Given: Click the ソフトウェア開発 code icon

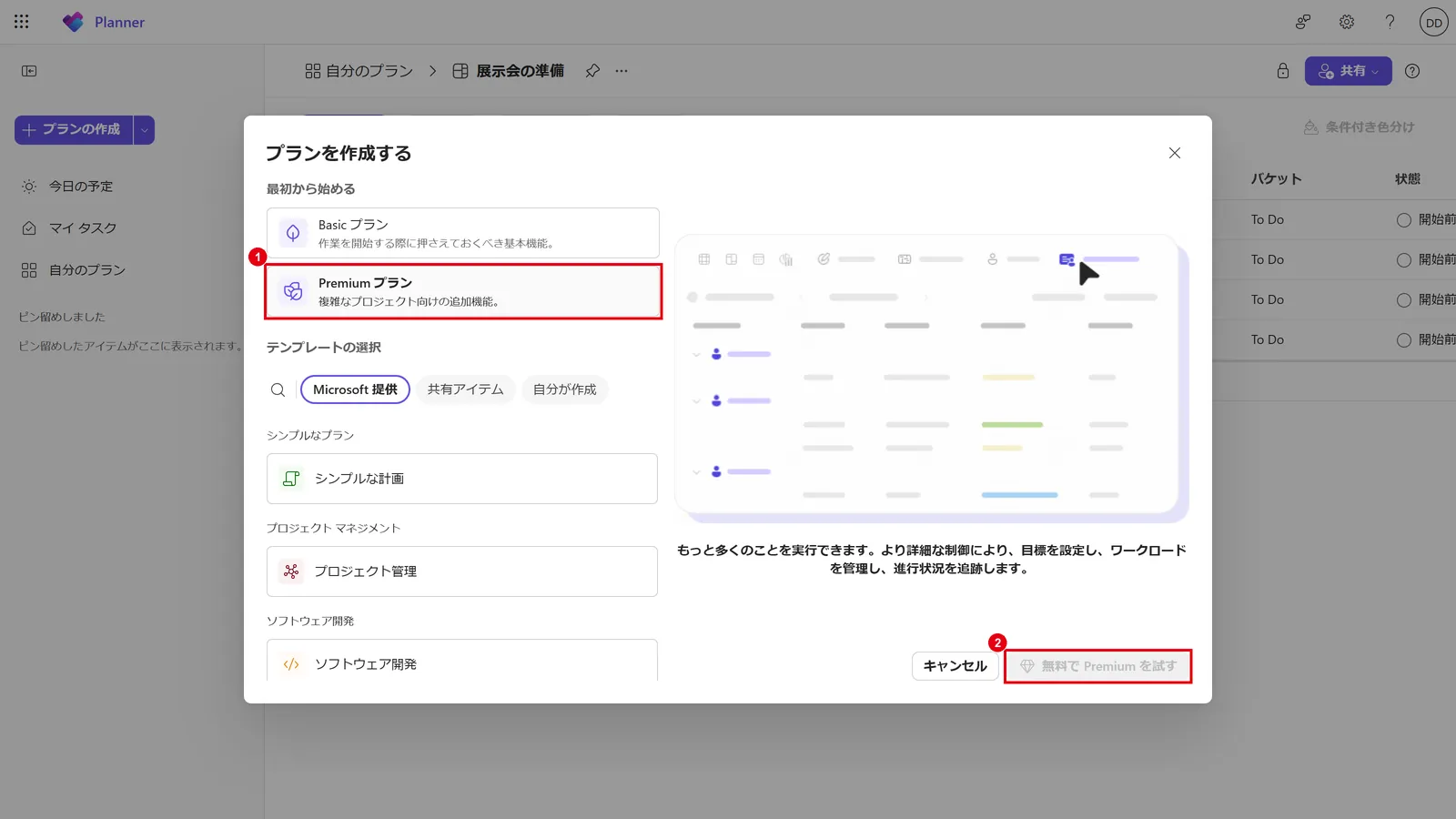Looking at the screenshot, I should [291, 664].
